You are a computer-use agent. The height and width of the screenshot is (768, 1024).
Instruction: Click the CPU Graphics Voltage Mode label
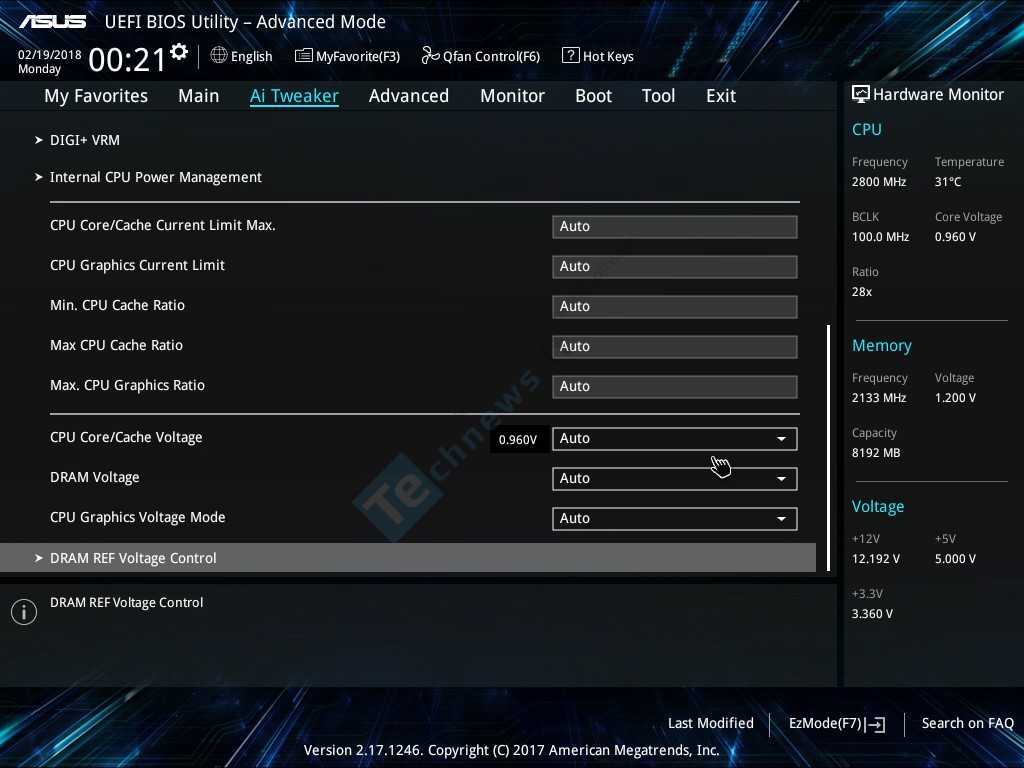138,517
